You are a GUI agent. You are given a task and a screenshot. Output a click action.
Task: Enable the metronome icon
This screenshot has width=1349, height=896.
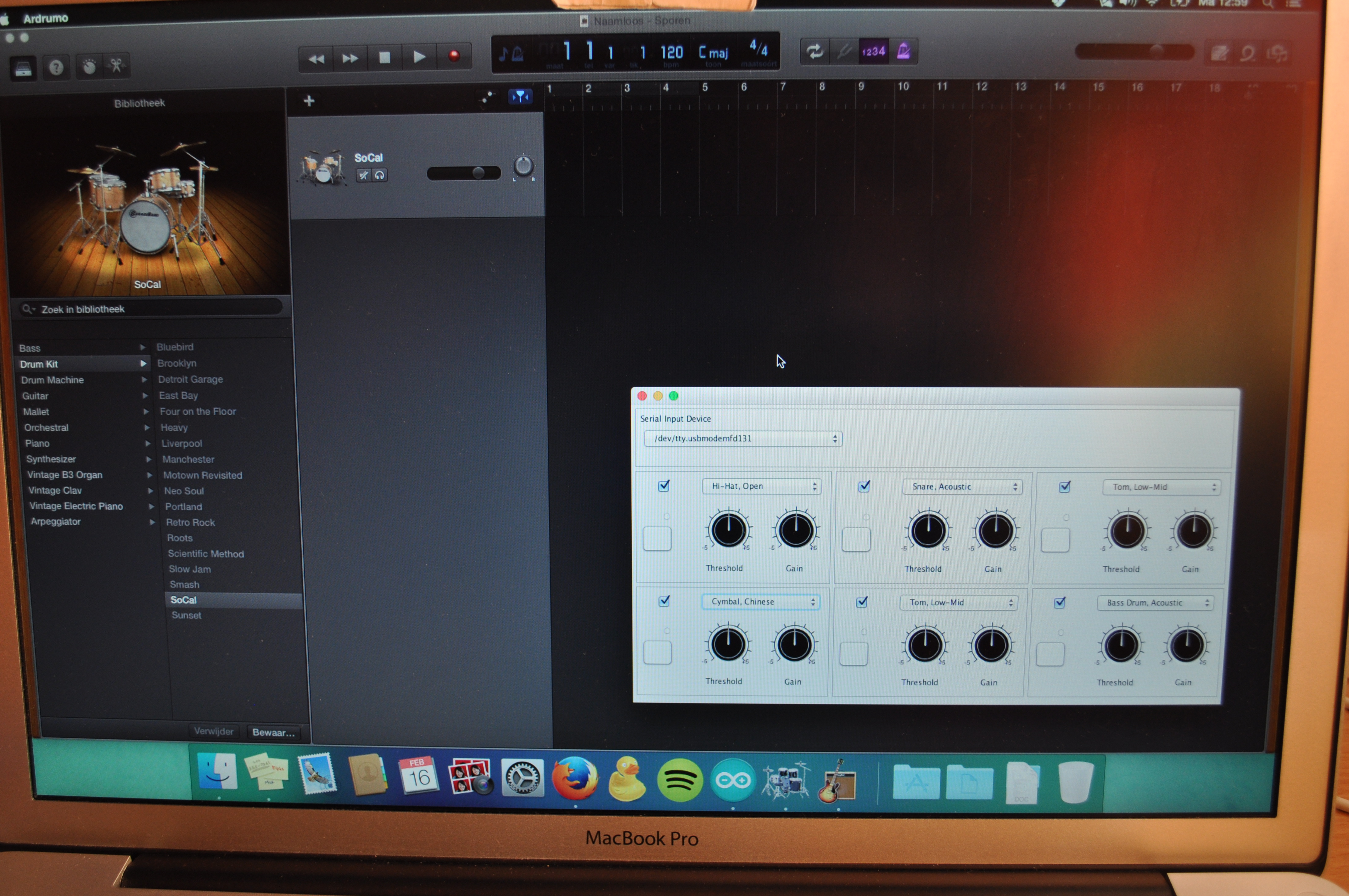(x=903, y=52)
